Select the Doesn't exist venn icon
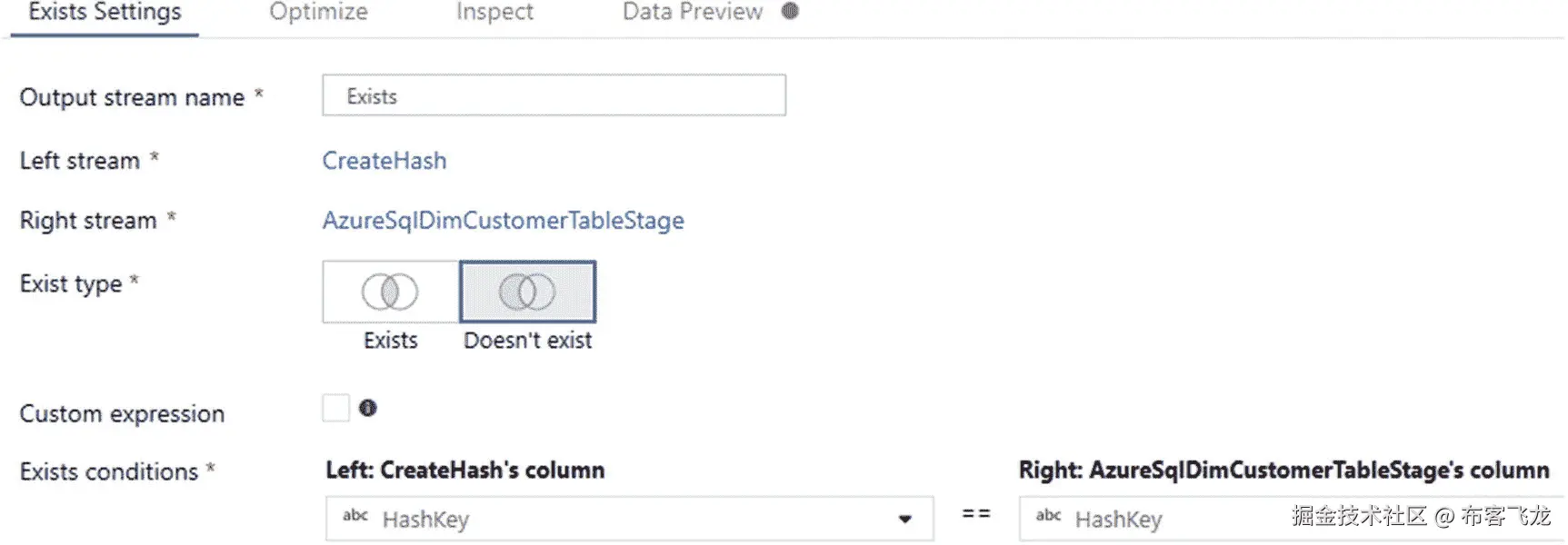This screenshot has height=545, width=1568. 527,292
